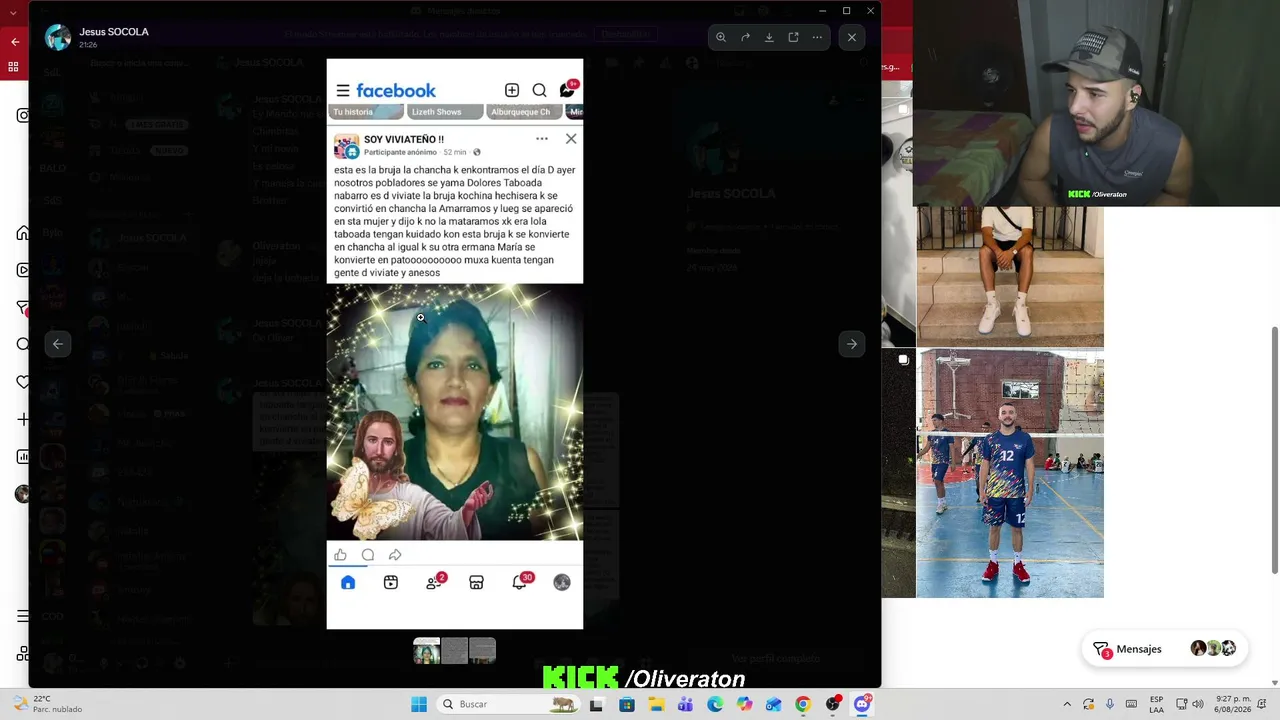Viewport: 1280px width, 720px height.
Task: Select the second thumbnail in the image strip
Action: (x=455, y=651)
